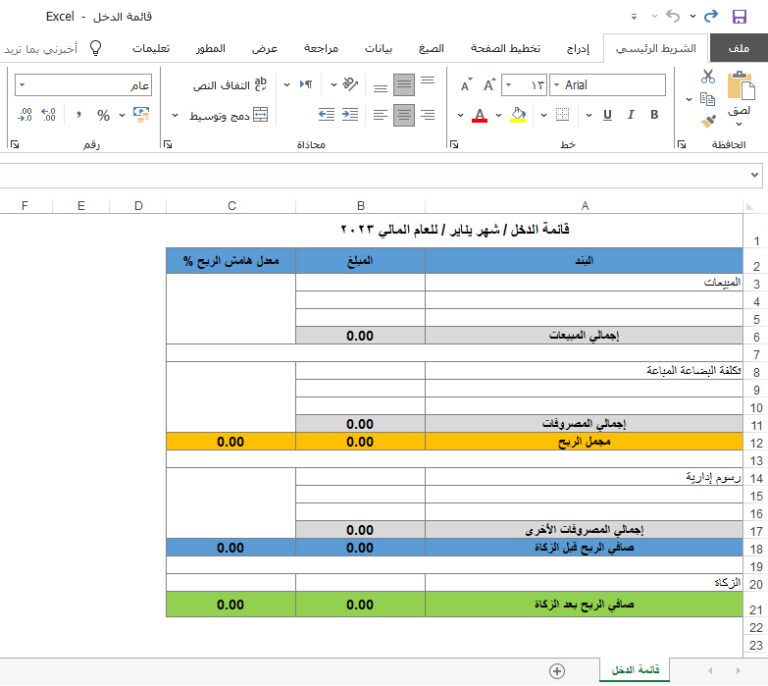Viewport: 768px width, 686px height.
Task: Open the number format dropdown (عام)
Action: click(22, 85)
